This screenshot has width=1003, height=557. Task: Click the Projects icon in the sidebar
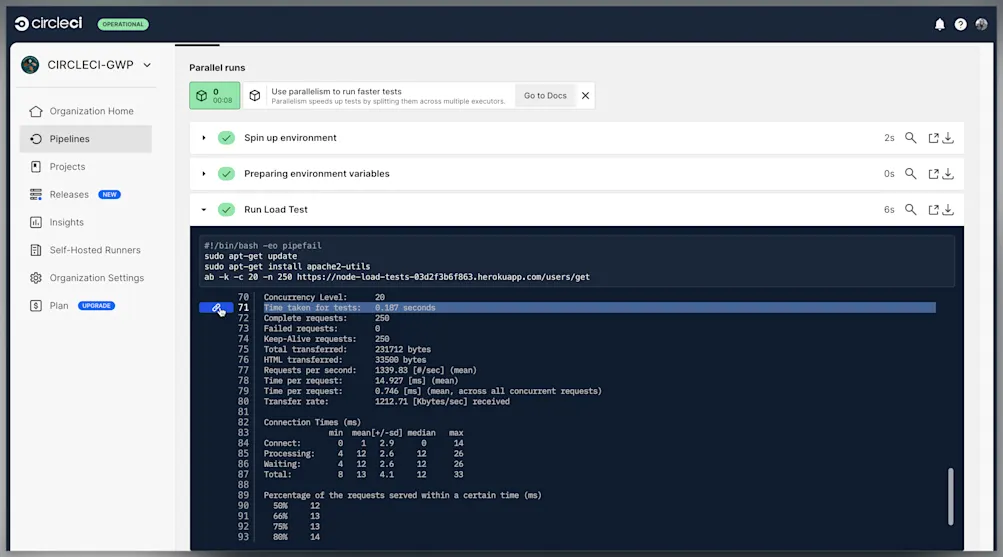(x=36, y=166)
